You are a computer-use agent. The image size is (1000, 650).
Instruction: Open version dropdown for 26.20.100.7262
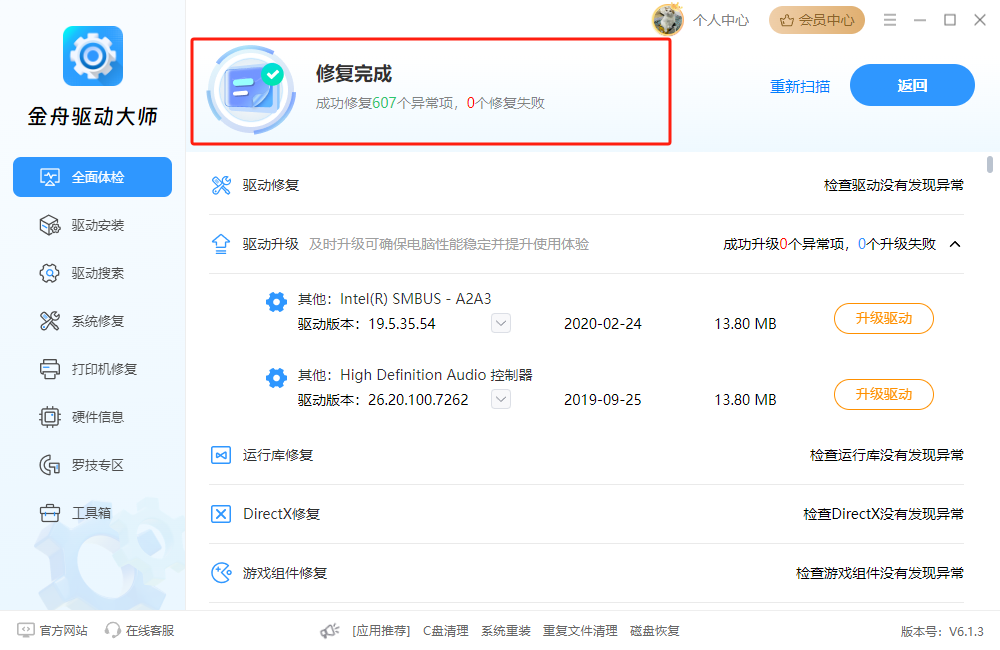(501, 399)
